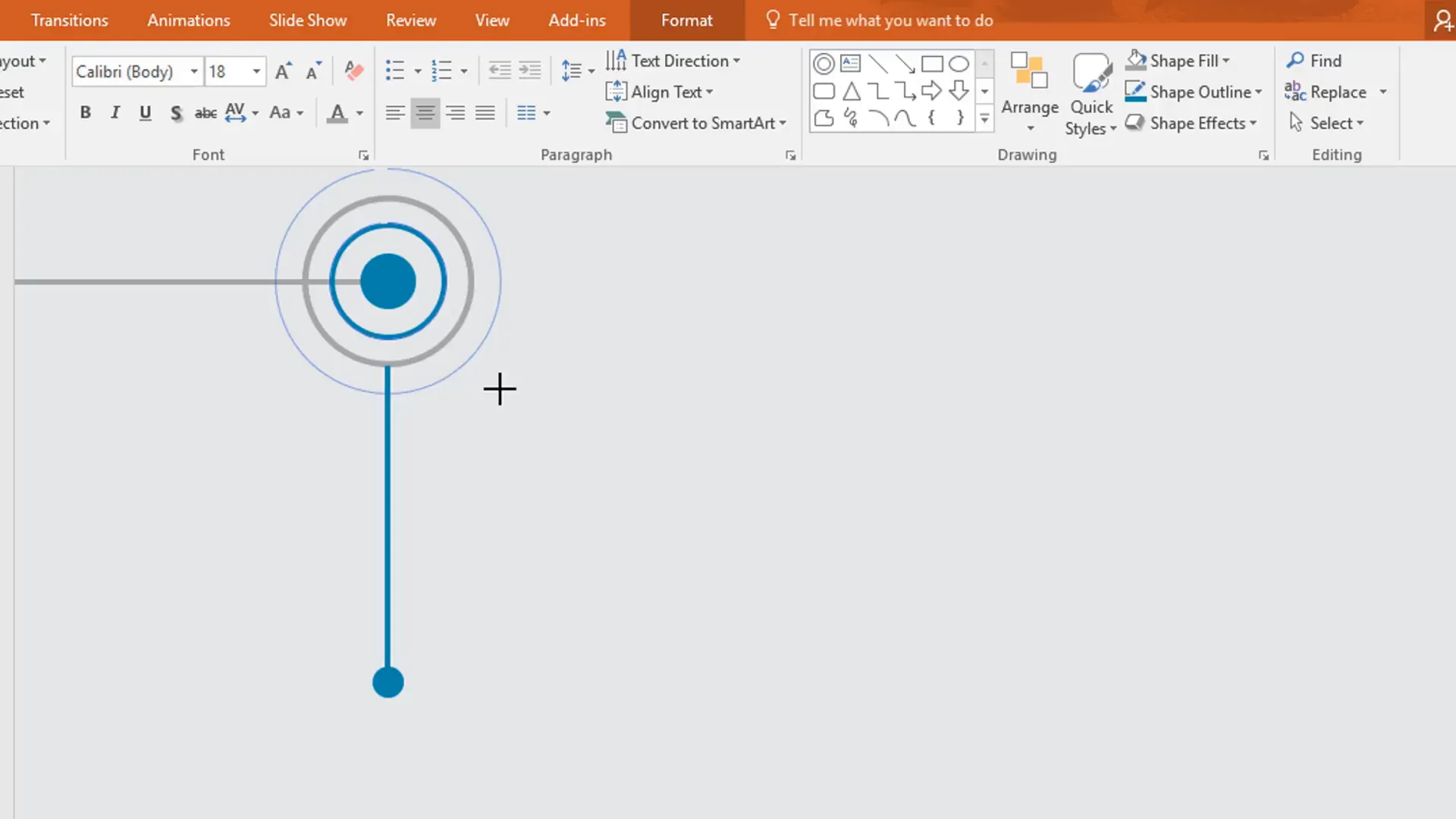Viewport: 1456px width, 819px height.
Task: Open the Slide Show tab
Action: click(308, 20)
